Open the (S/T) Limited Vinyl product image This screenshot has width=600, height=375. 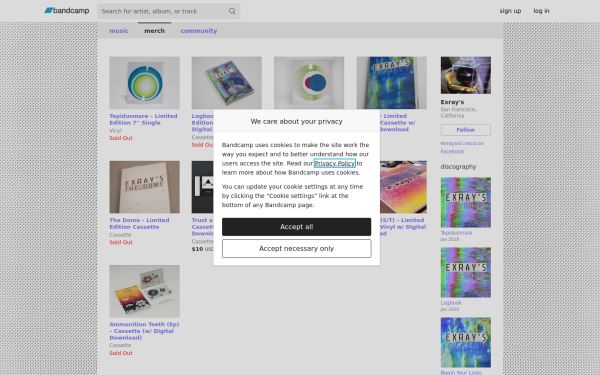point(403,187)
